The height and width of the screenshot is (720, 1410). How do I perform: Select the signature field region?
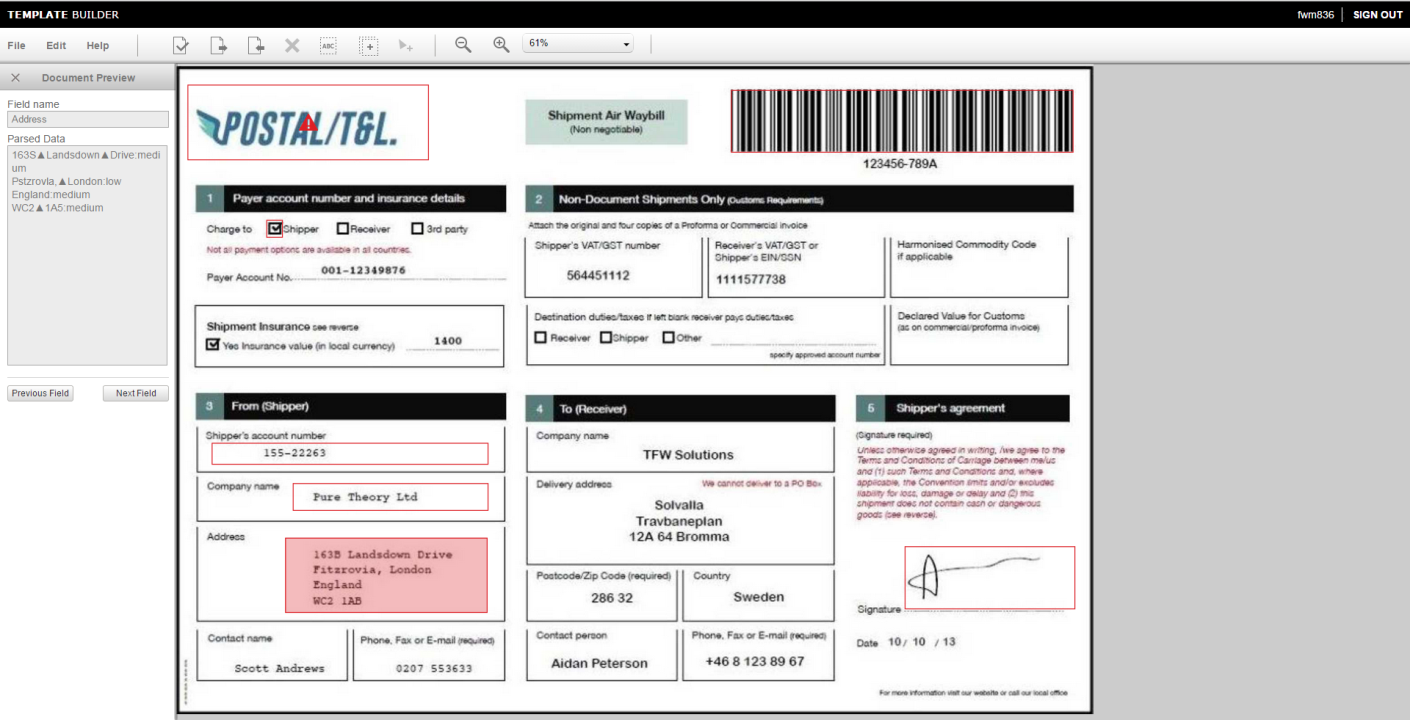(990, 577)
